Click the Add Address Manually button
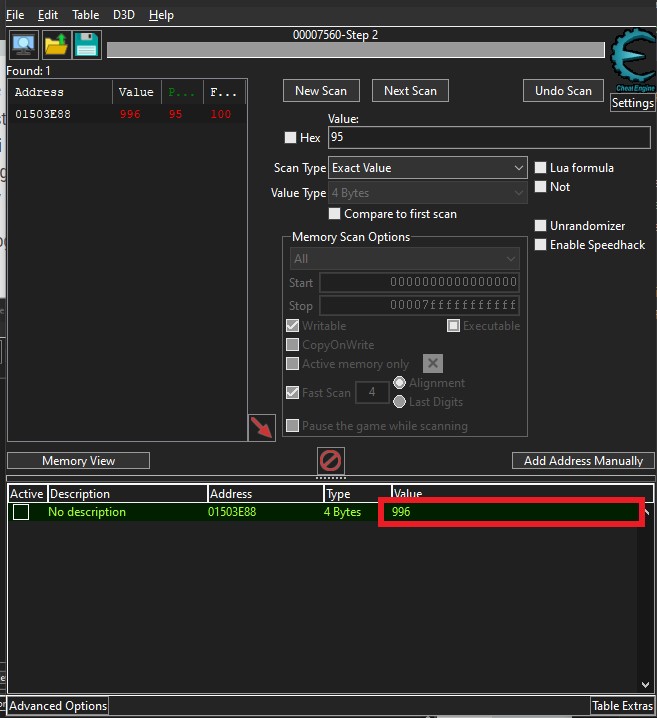The height and width of the screenshot is (718, 657). coord(583,461)
